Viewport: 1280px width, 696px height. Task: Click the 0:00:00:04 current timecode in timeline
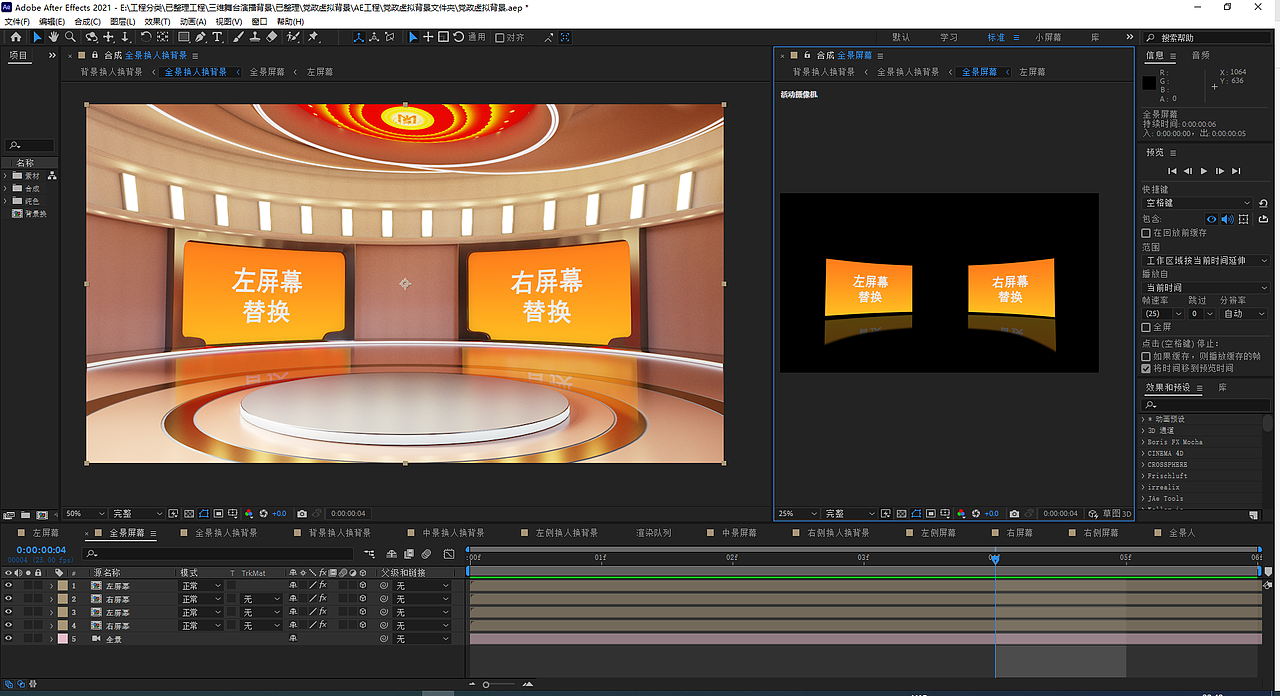click(41, 550)
